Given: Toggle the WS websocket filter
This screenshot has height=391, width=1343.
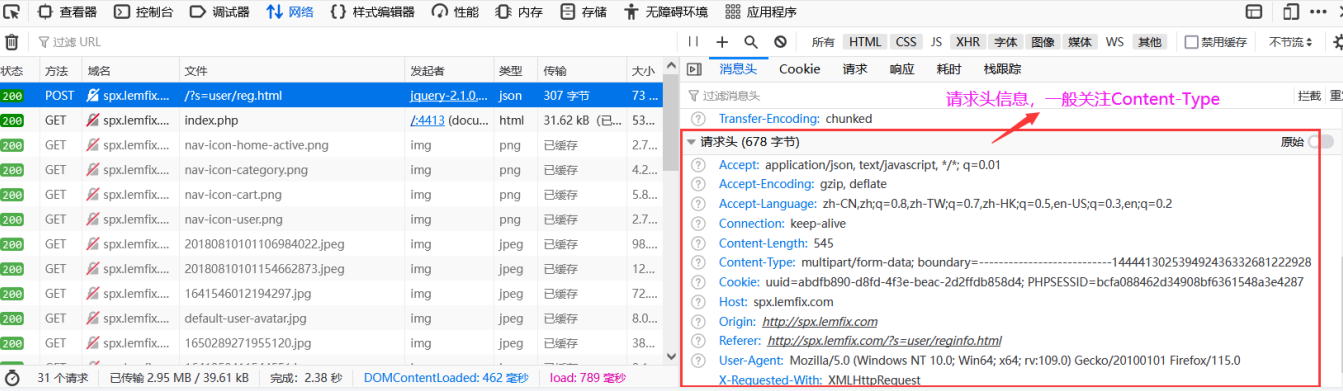Looking at the screenshot, I should pos(1114,42).
